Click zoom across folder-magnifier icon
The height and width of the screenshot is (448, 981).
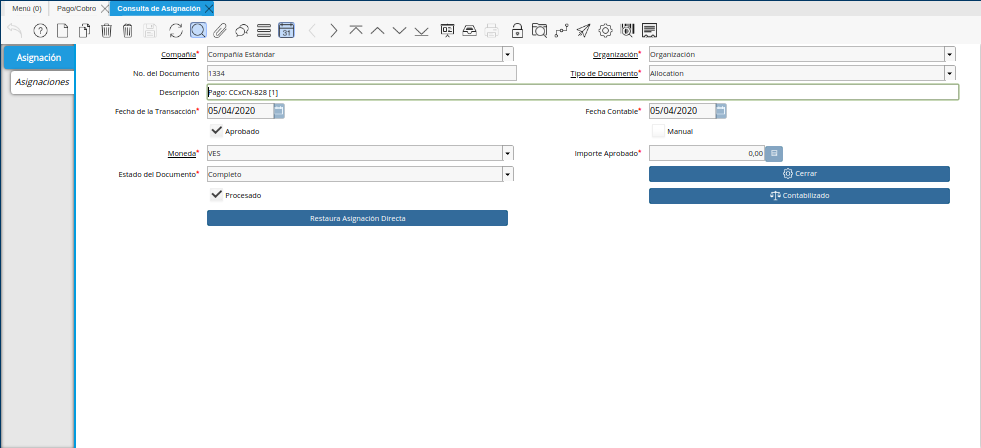tap(539, 31)
